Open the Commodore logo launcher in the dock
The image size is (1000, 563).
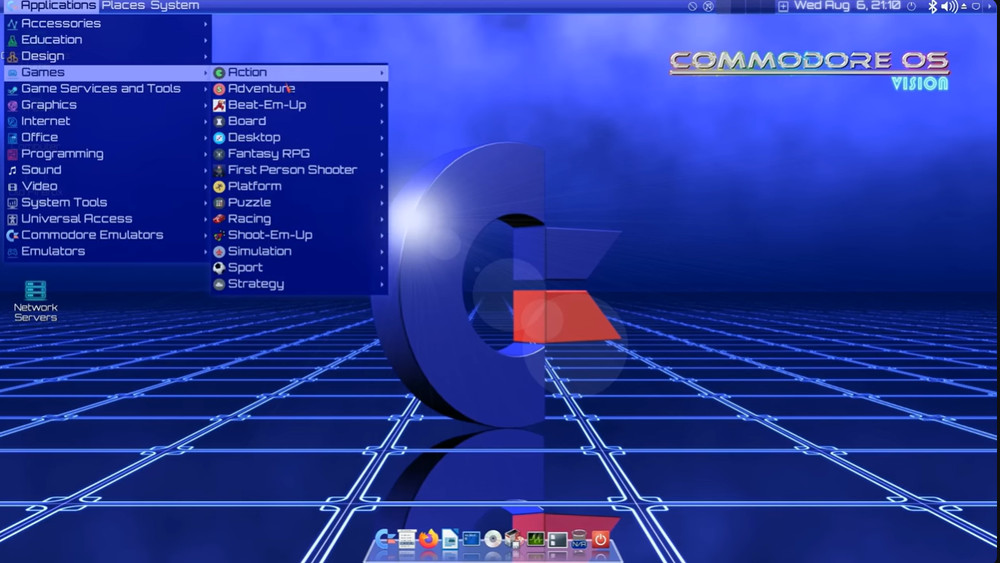point(384,539)
